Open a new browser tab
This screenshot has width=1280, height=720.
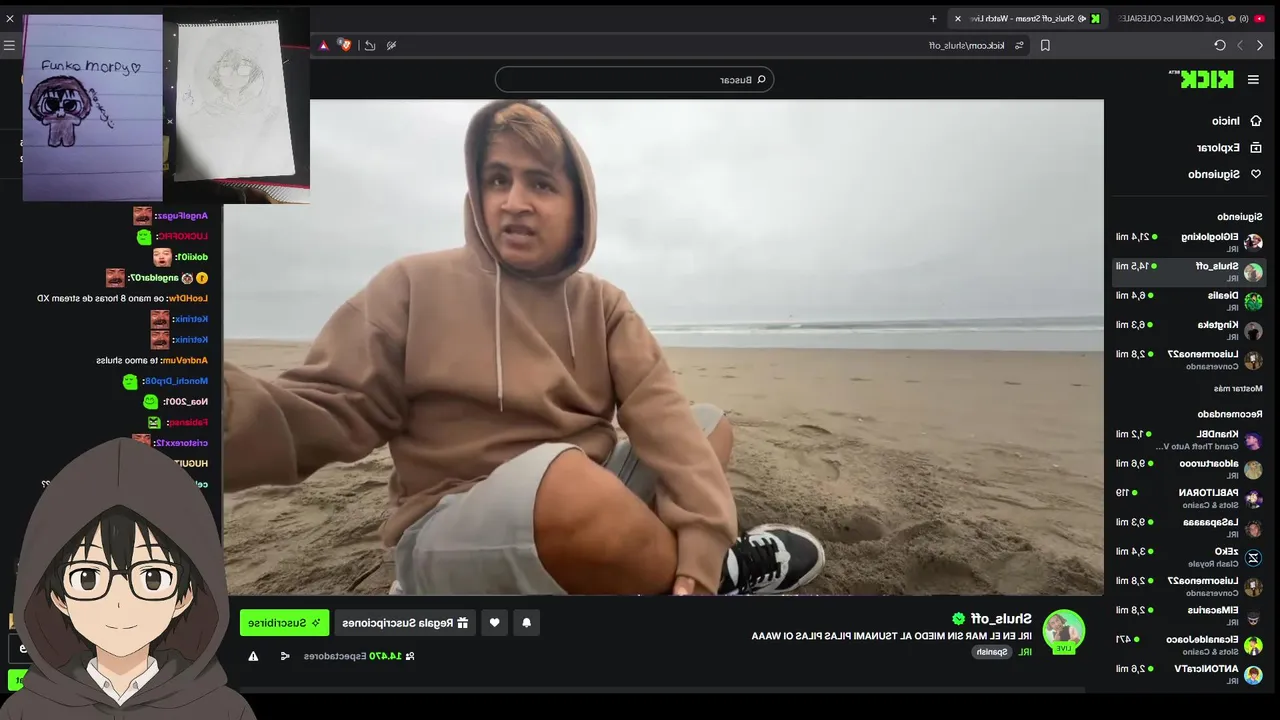coord(933,18)
